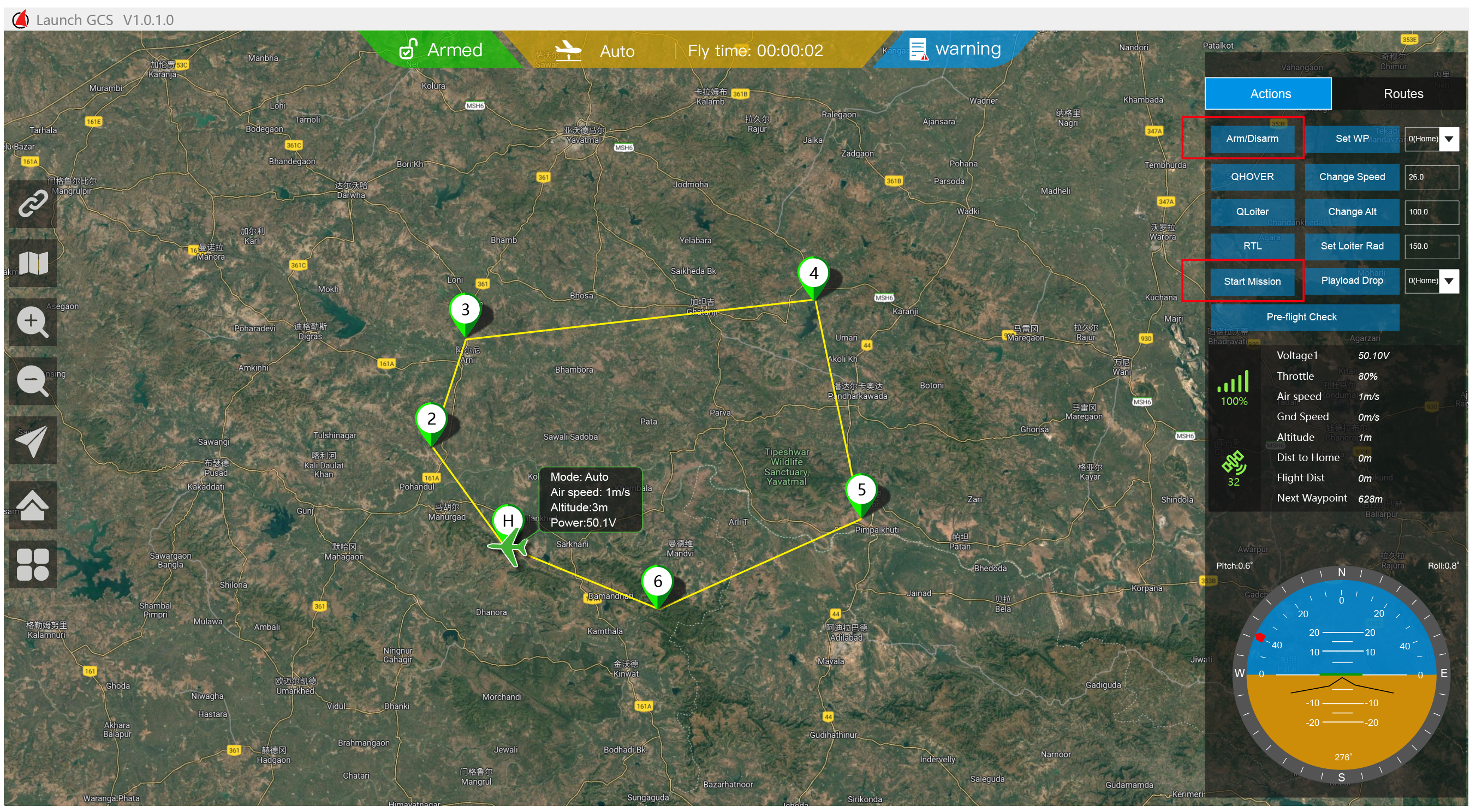Open the four-squares grid menu icon
This screenshot has width=1476, height=812.
coord(33,565)
